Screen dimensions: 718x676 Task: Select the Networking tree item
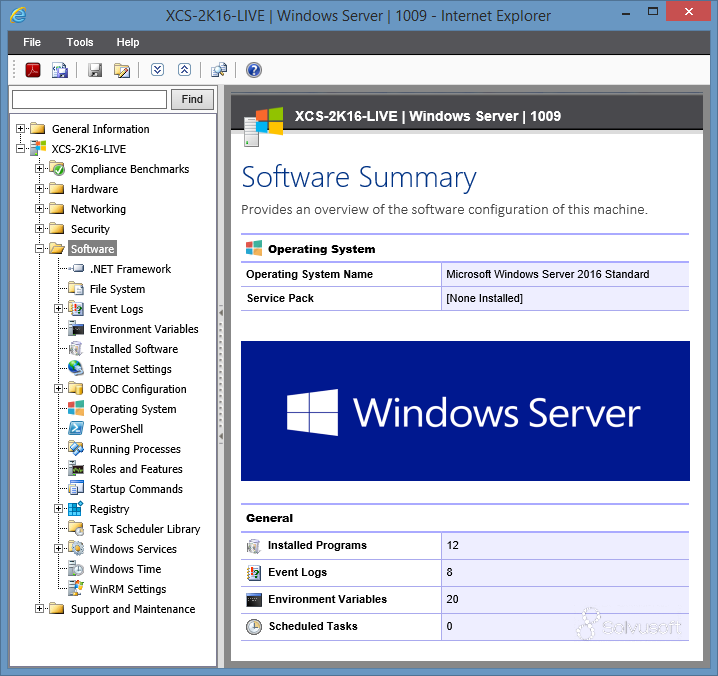coord(98,209)
